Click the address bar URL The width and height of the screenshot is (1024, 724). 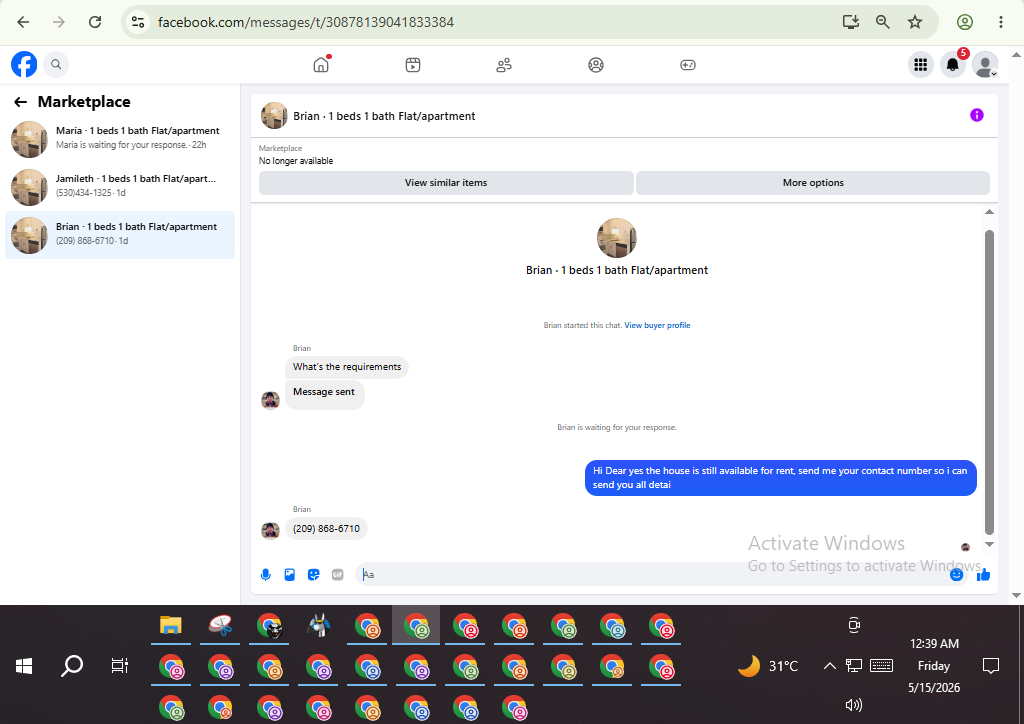[306, 22]
